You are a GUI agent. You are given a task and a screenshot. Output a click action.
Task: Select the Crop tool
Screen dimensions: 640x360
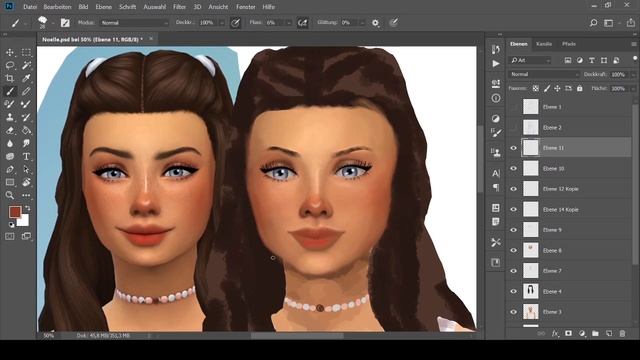point(10,78)
